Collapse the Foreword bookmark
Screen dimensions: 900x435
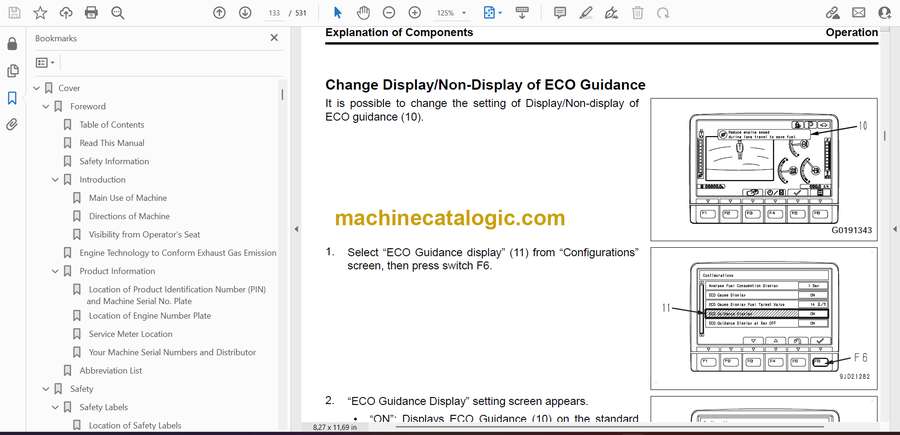(46, 107)
